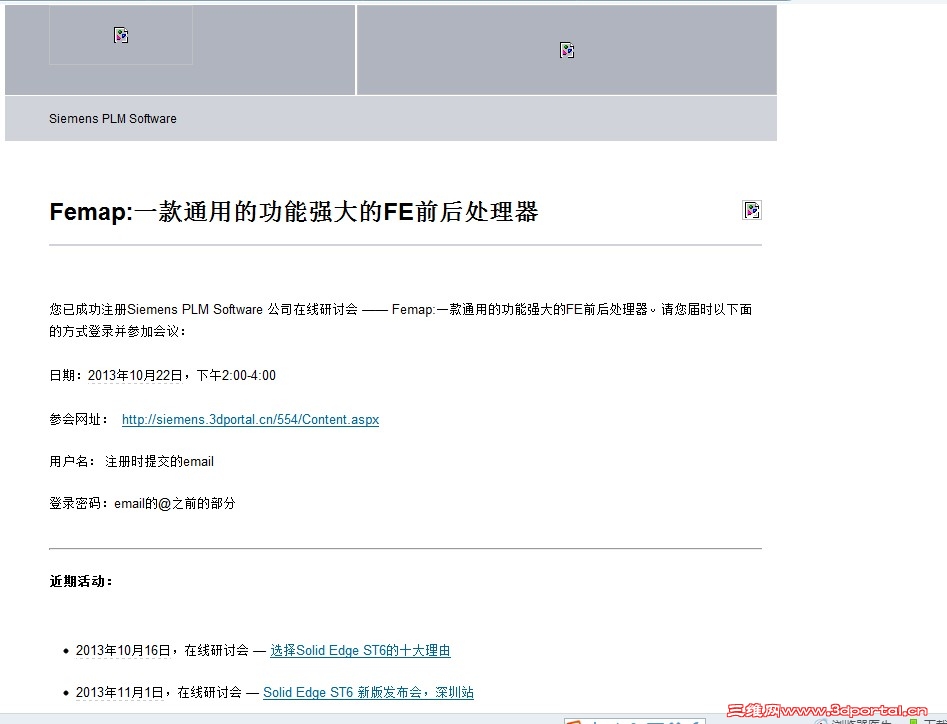The image size is (947, 724).
Task: Open the Solid Edge ST6 深圳站 release event link
Action: tap(369, 691)
